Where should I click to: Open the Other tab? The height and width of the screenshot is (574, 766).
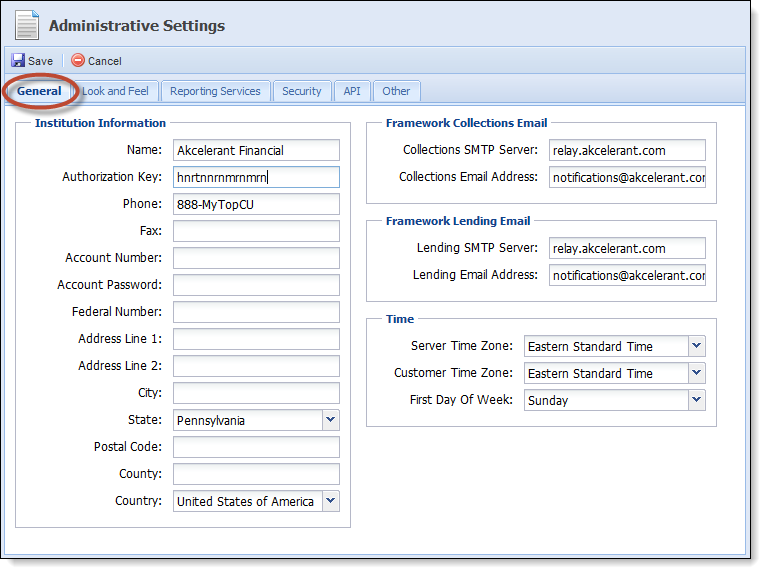click(396, 91)
